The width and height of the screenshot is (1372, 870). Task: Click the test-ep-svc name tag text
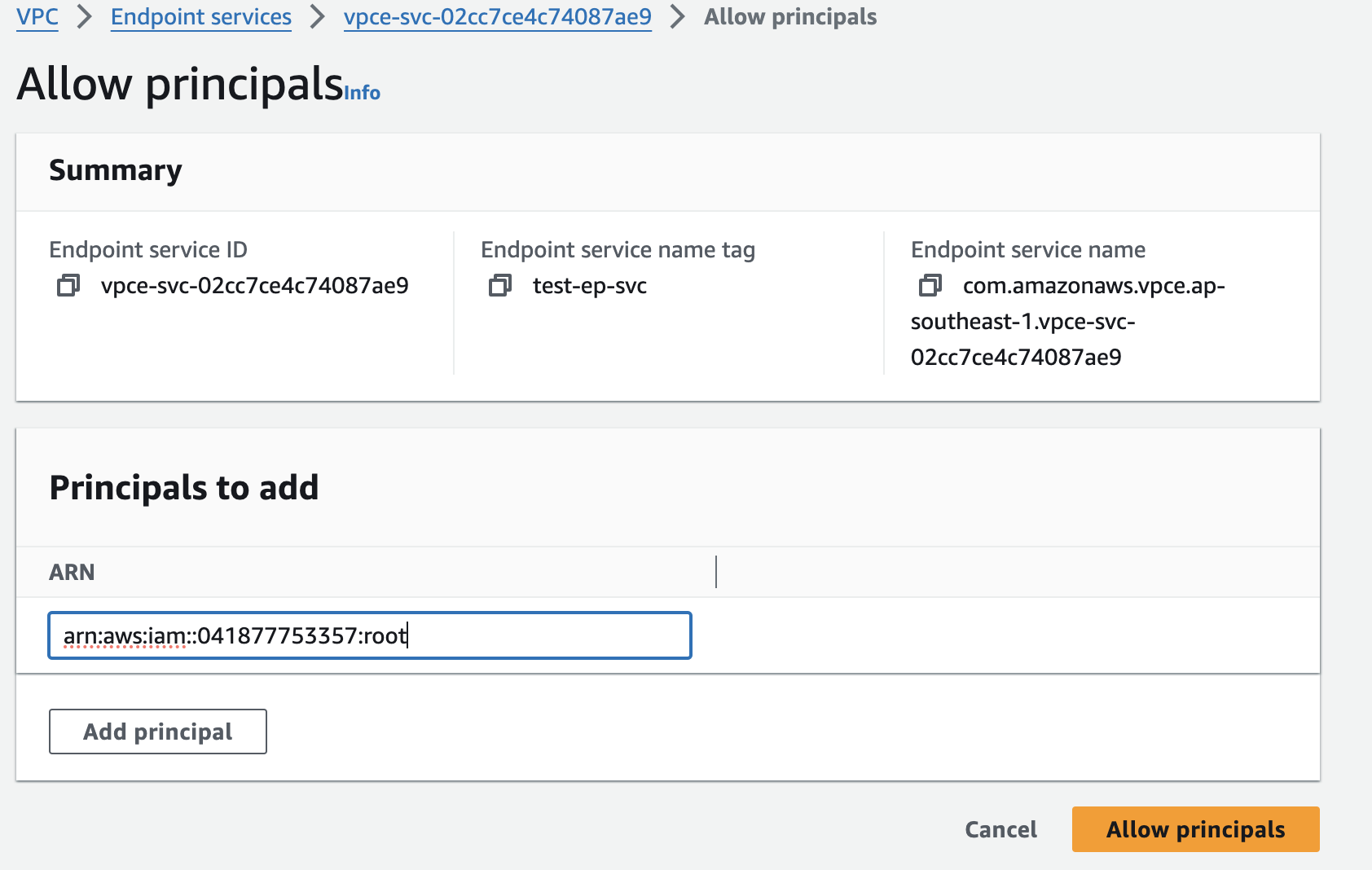click(x=590, y=286)
